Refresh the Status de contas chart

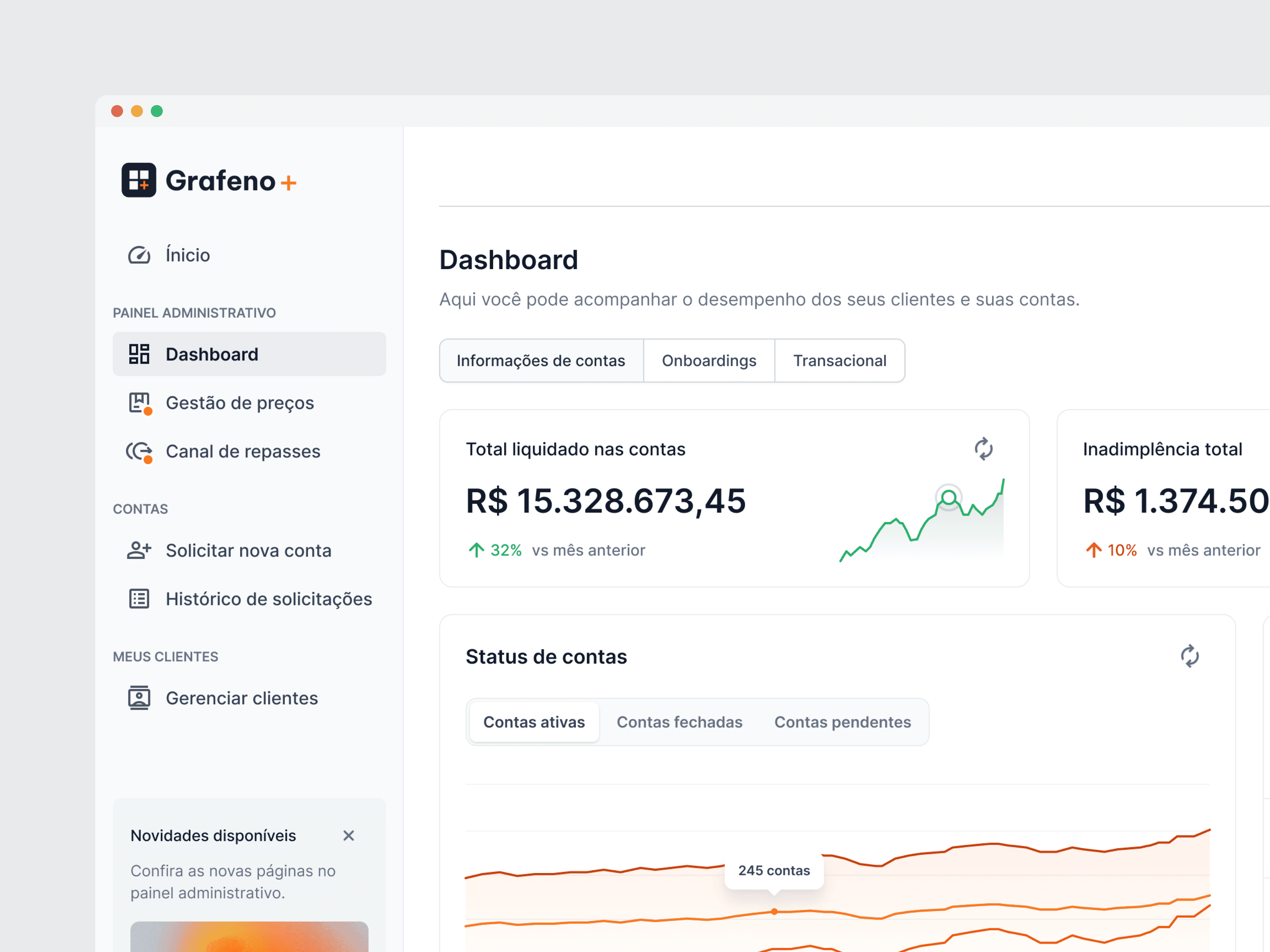pos(1190,656)
